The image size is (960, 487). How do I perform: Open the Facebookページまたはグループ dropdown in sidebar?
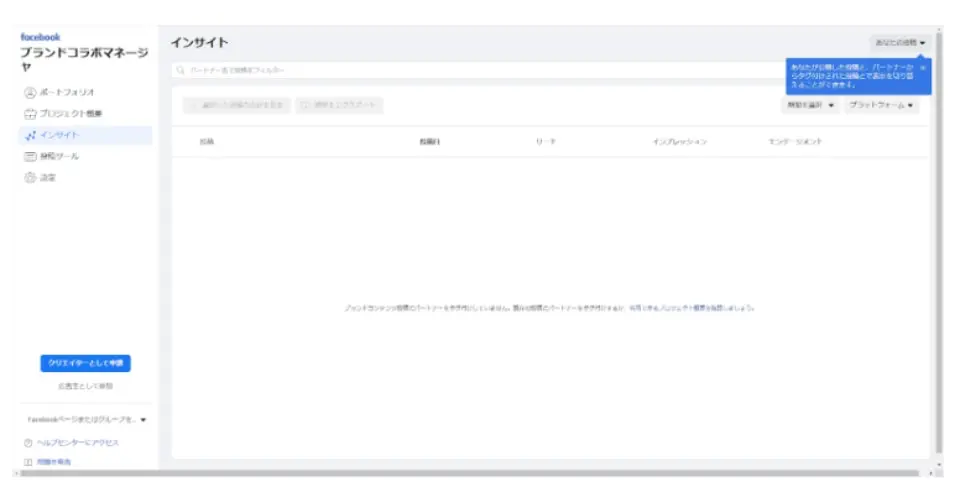86,420
